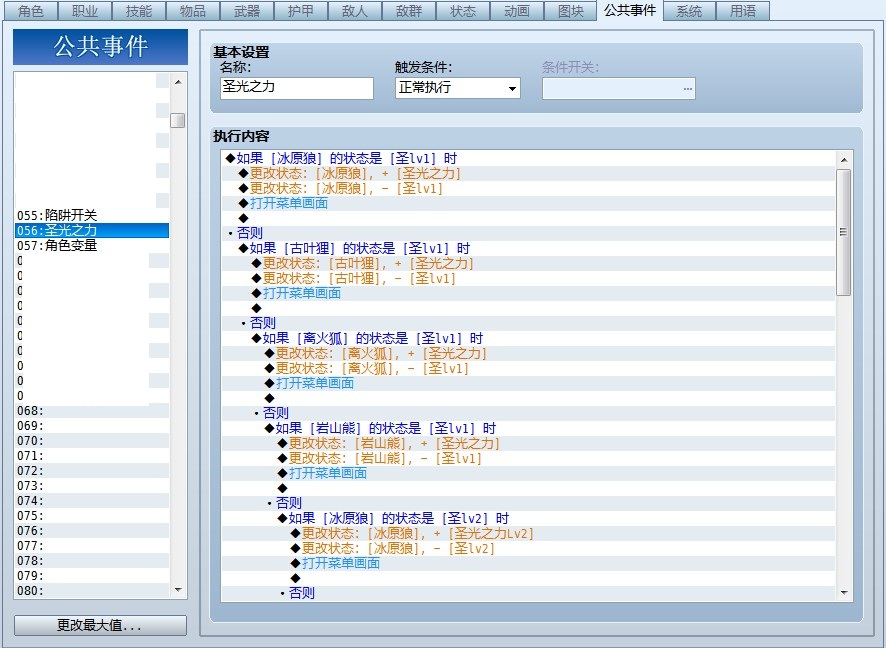
Task: Go to the 武器 tab
Action: pyautogui.click(x=247, y=11)
